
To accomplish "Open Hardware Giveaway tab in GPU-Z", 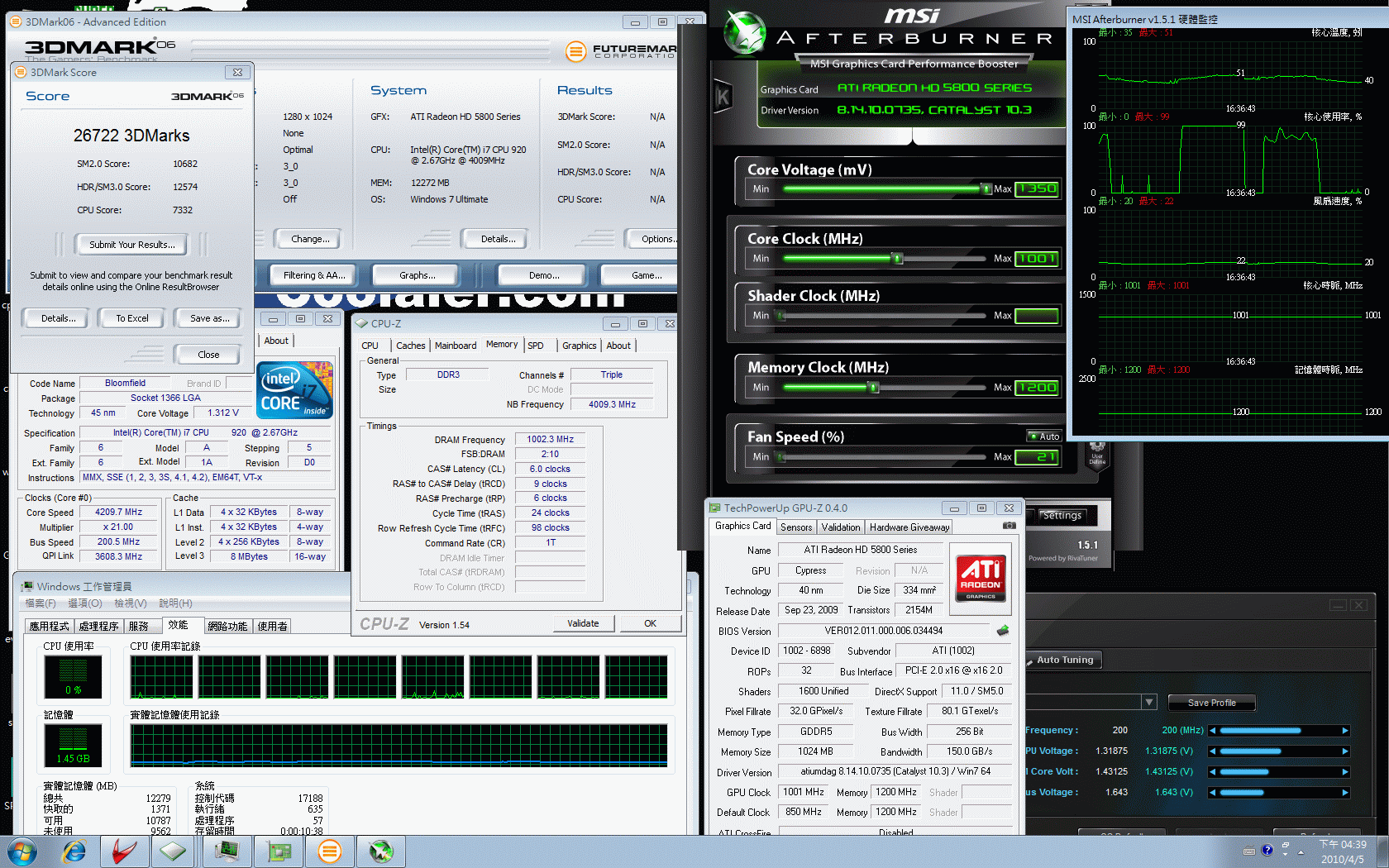I will [909, 527].
